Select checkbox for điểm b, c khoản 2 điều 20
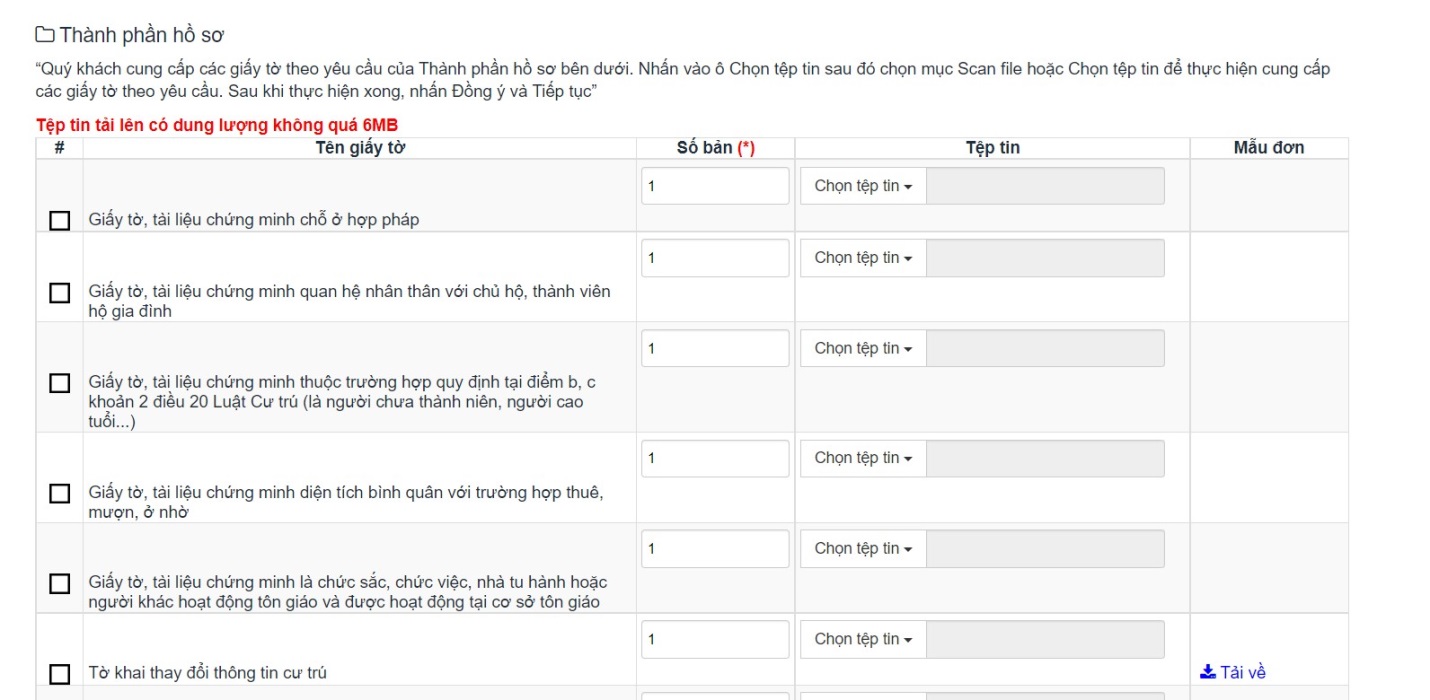 (60, 383)
